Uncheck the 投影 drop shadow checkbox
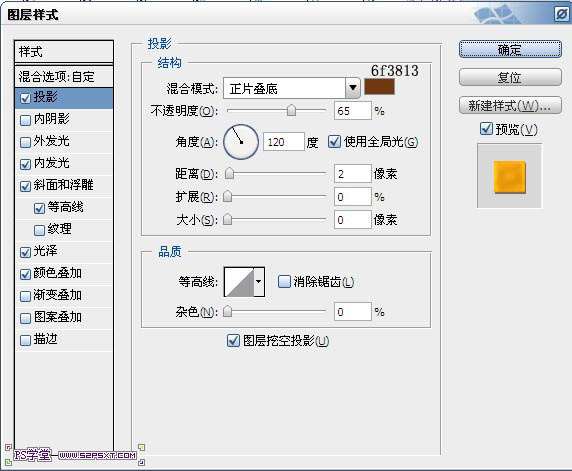This screenshot has width=572, height=471. (x=25, y=98)
